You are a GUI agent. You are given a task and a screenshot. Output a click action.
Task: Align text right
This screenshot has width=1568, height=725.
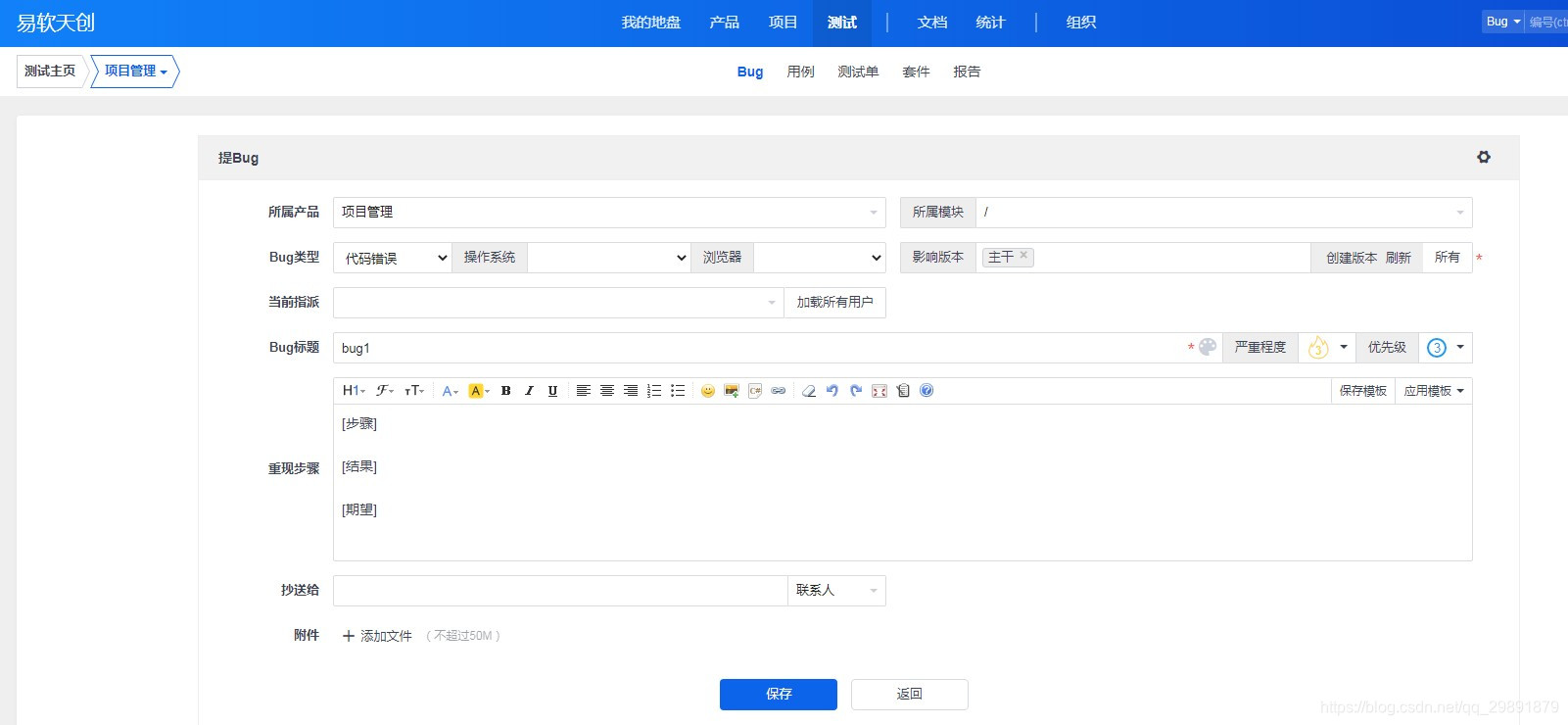(630, 391)
